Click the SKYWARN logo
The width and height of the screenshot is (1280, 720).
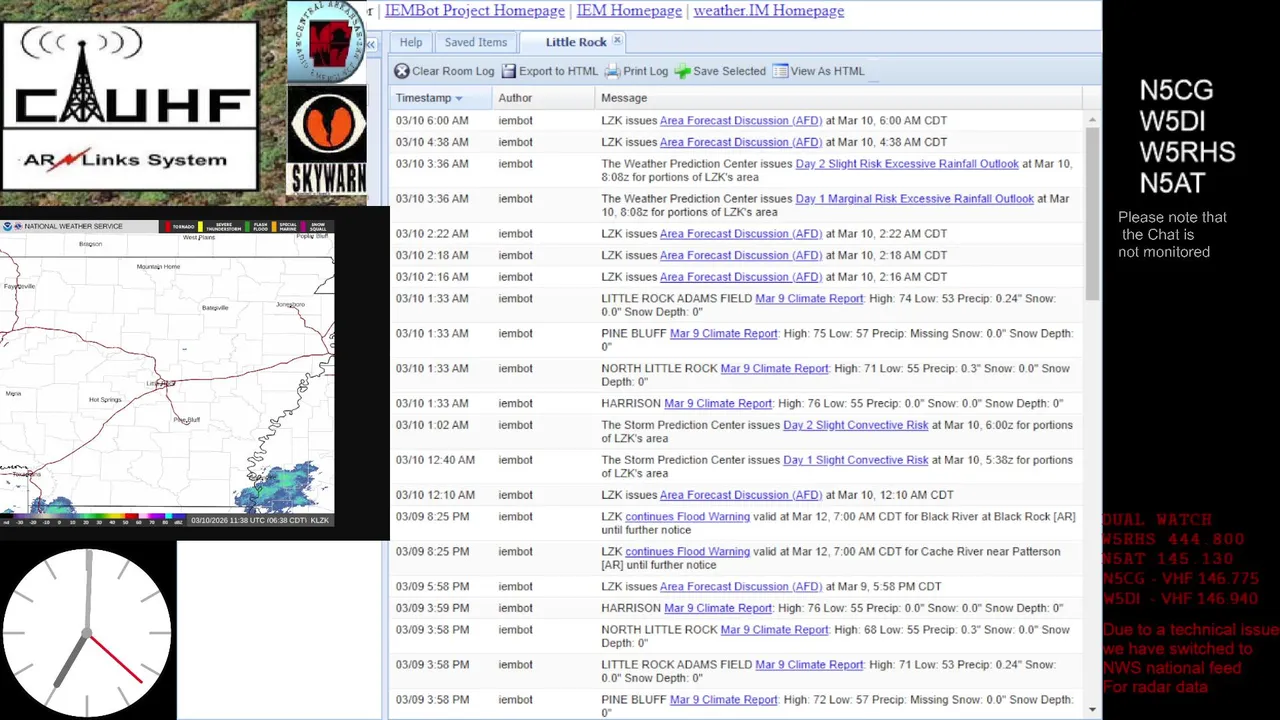327,140
